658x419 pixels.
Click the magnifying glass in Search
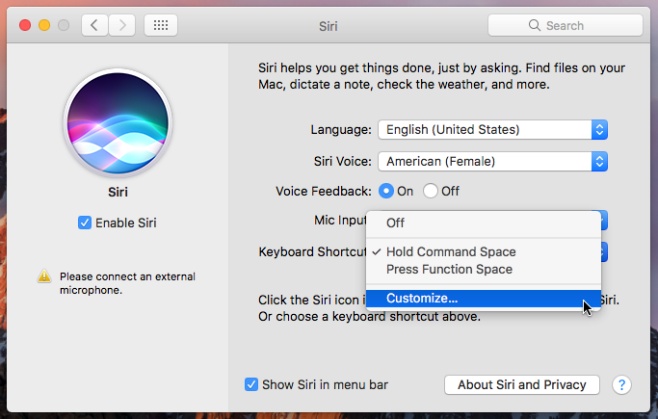click(x=534, y=25)
